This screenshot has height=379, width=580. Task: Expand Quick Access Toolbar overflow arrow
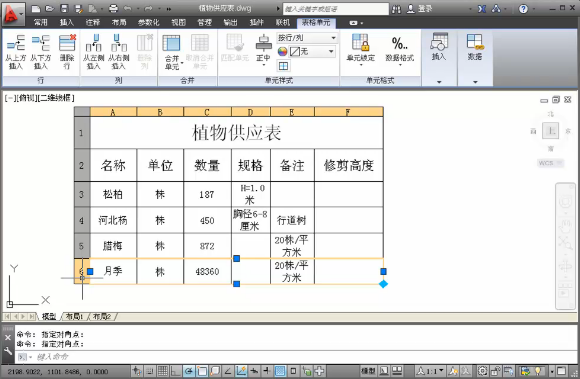169,9
